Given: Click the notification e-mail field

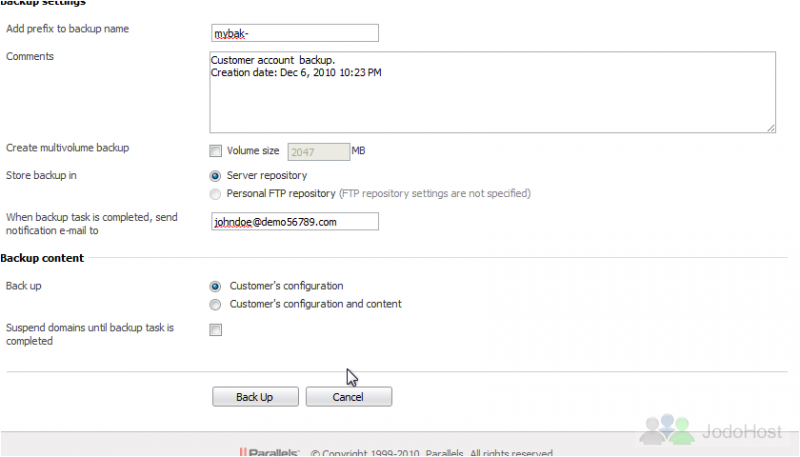Looking at the screenshot, I should [x=295, y=222].
